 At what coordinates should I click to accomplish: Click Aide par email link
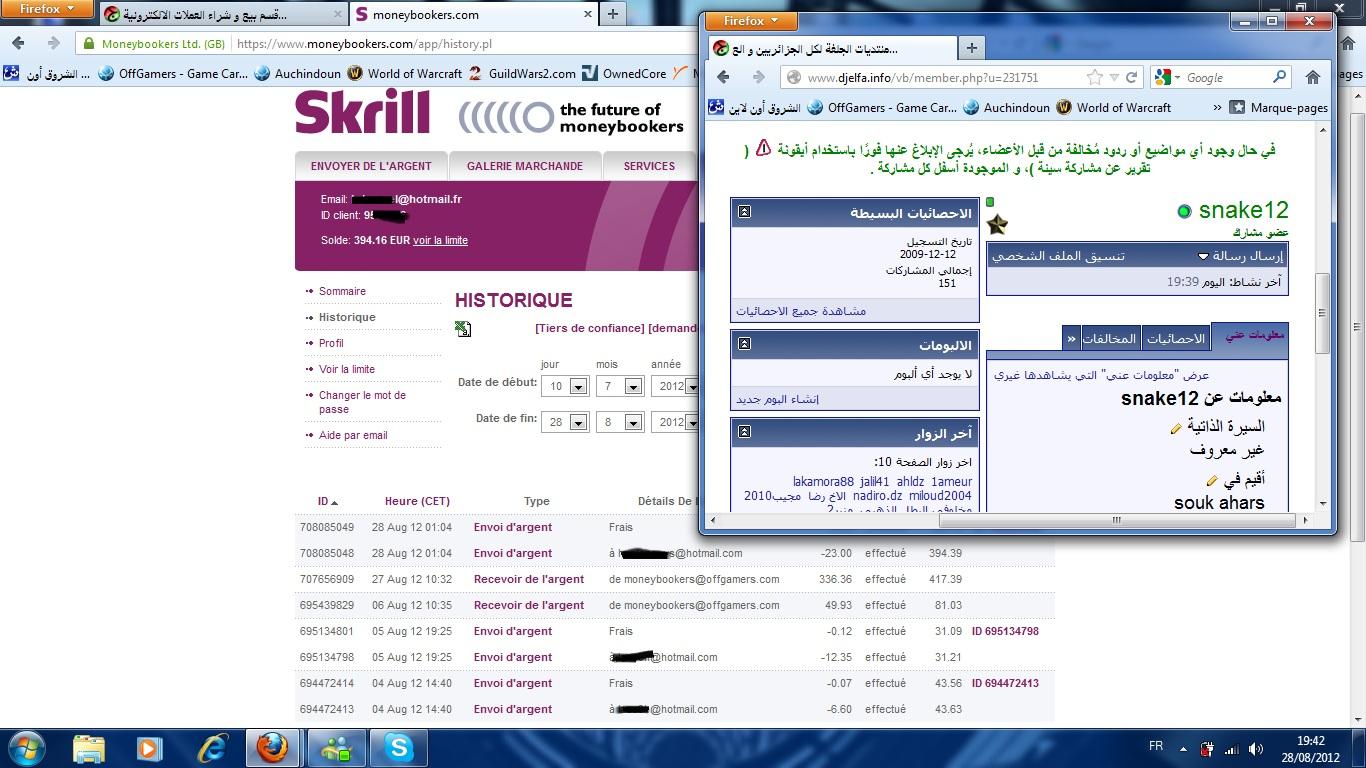353,435
